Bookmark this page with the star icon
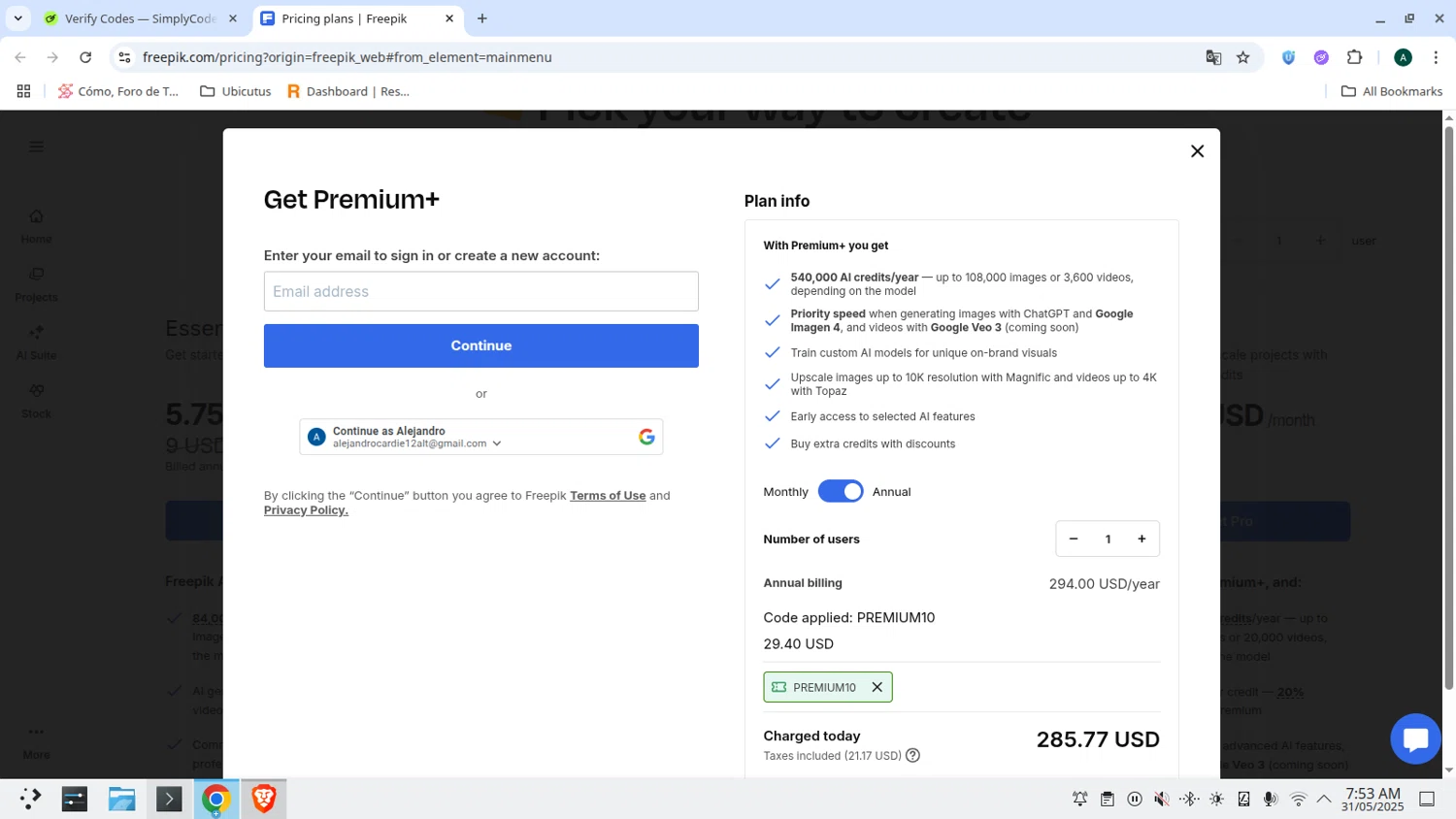Viewport: 1456px width, 819px height. [x=1242, y=57]
